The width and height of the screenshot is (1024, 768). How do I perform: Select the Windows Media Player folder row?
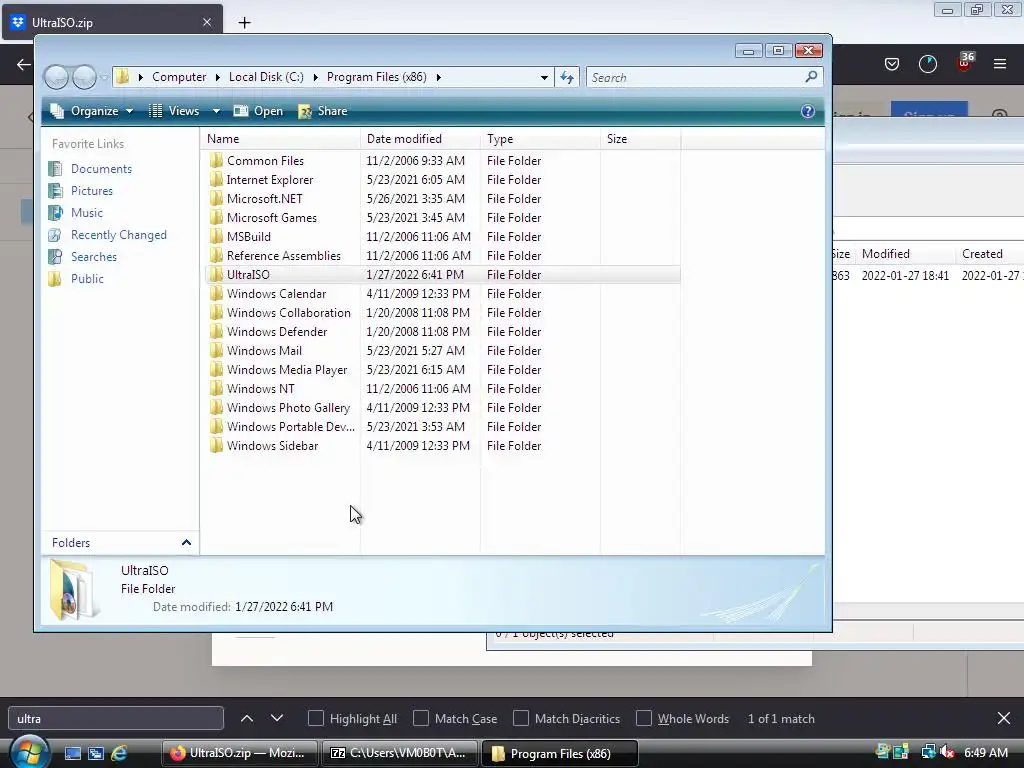pos(443,370)
